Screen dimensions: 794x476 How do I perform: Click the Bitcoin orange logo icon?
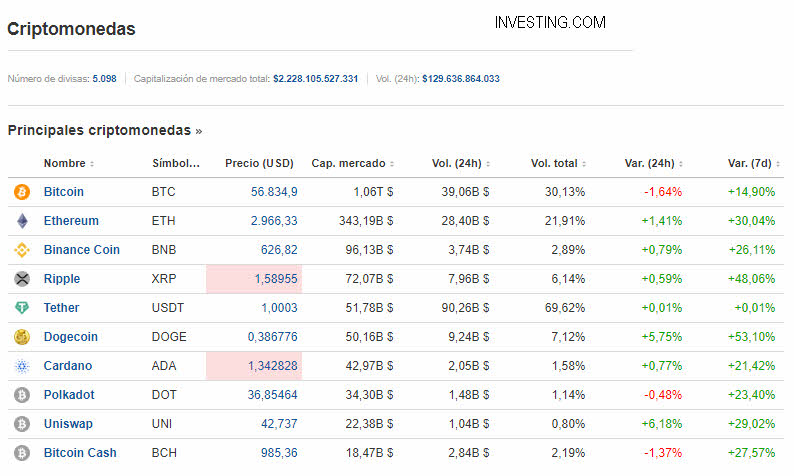click(x=22, y=192)
